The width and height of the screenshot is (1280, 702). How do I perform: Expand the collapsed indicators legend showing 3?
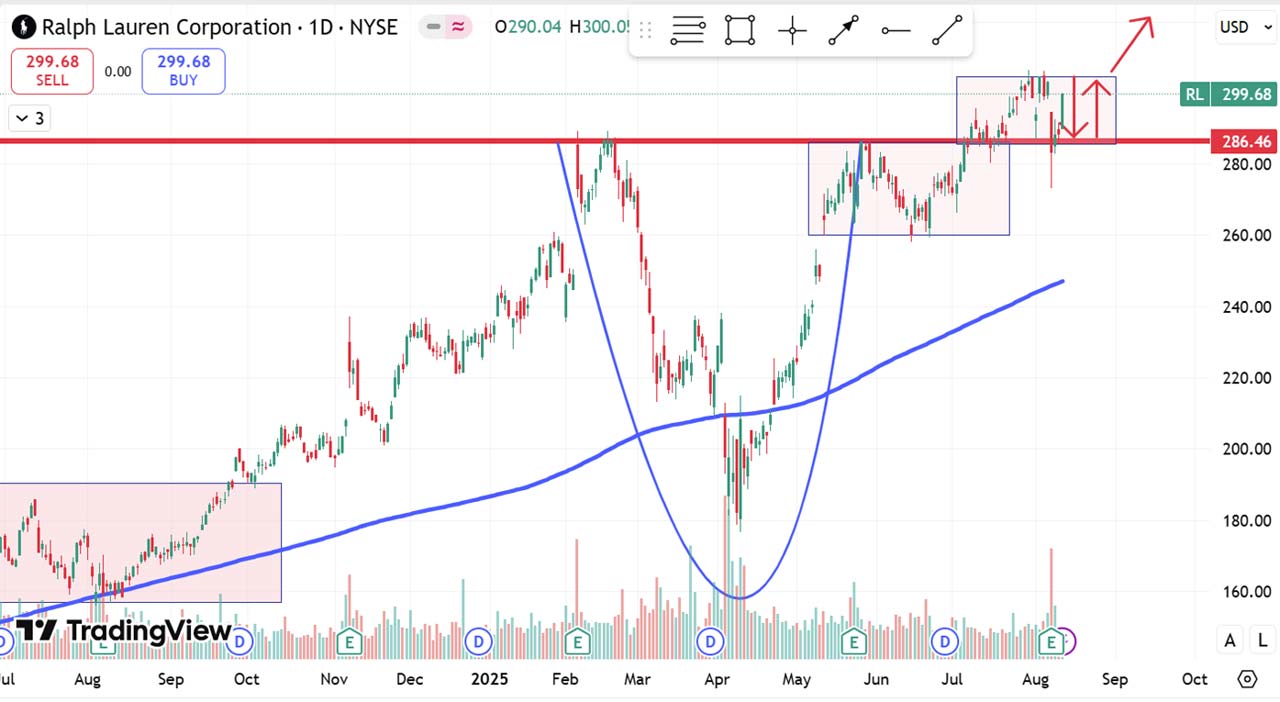(29, 118)
